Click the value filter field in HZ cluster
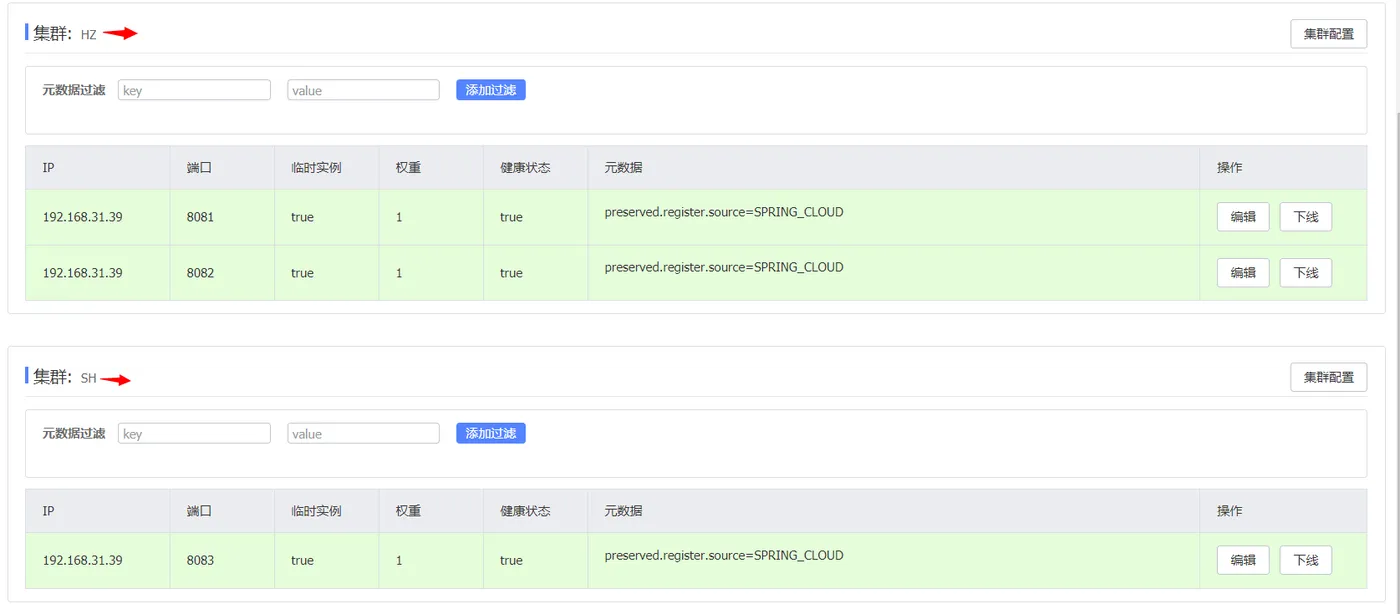Image resolution: width=1400 pixels, height=614 pixels. tap(363, 90)
